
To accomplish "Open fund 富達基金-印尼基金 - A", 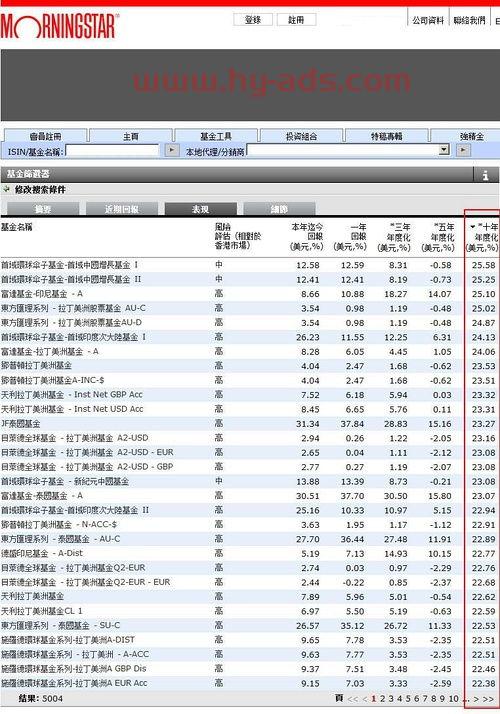I will tap(42, 294).
